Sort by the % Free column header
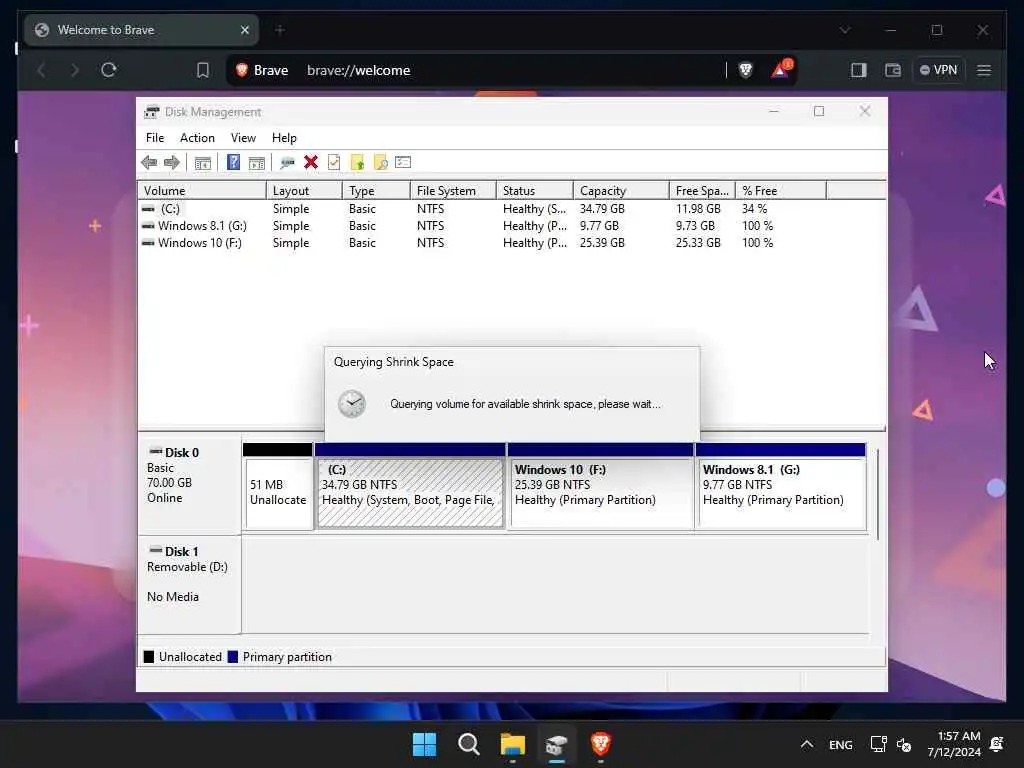Screen dimensions: 1024x768 781,191
